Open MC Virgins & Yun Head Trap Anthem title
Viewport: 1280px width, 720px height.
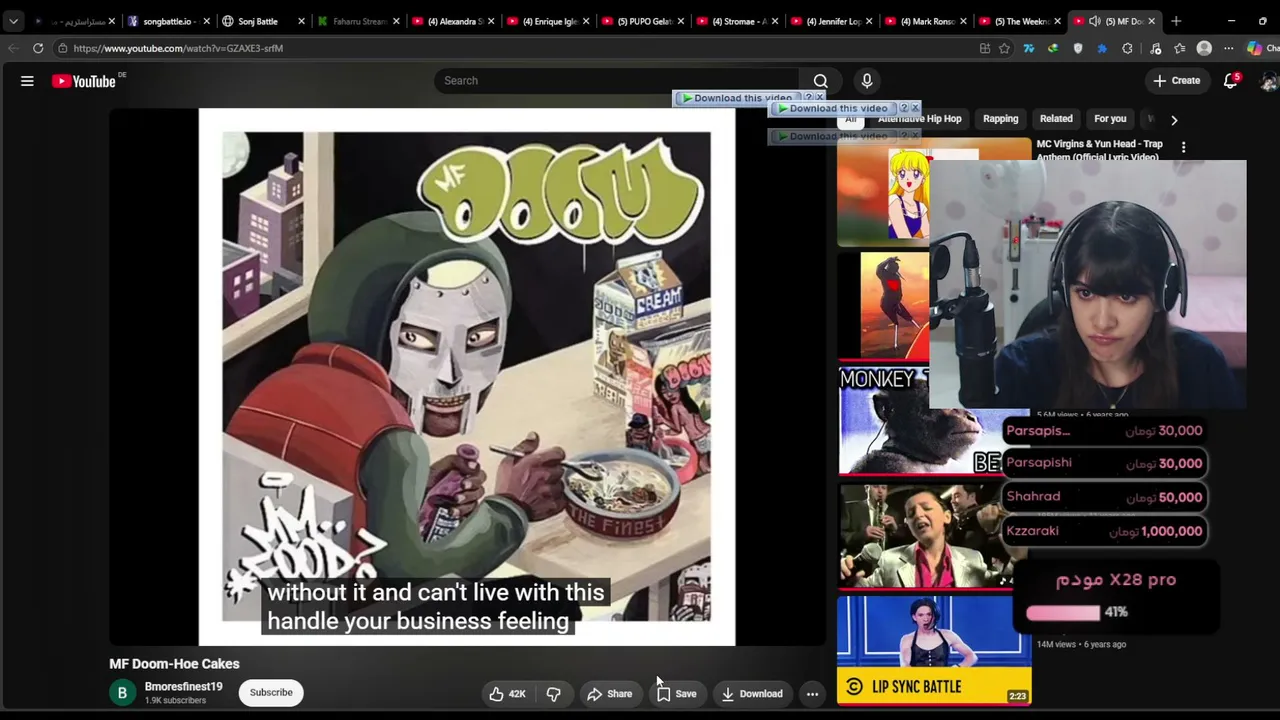point(1099,151)
